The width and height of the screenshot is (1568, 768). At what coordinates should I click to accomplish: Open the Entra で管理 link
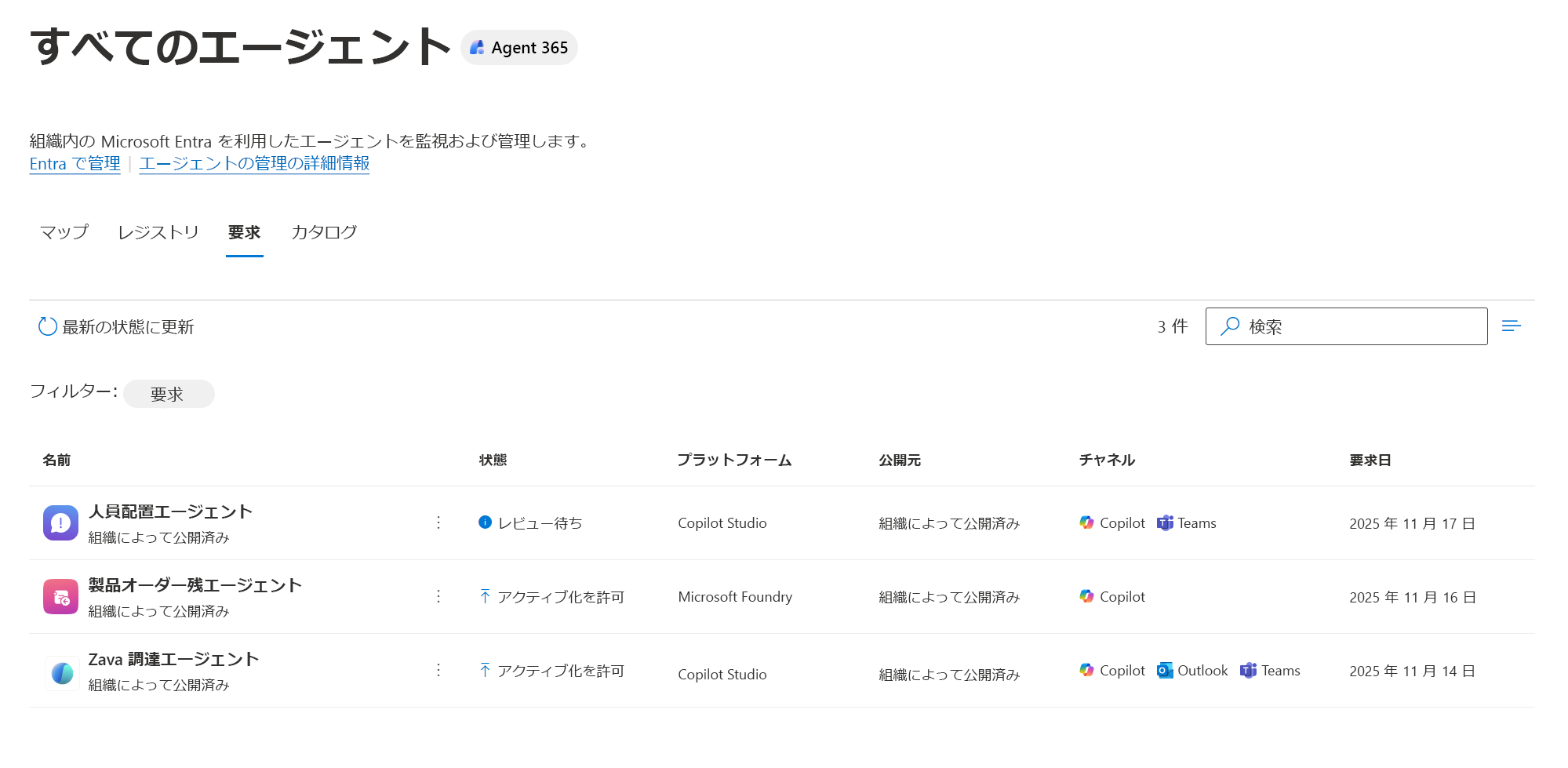click(75, 163)
